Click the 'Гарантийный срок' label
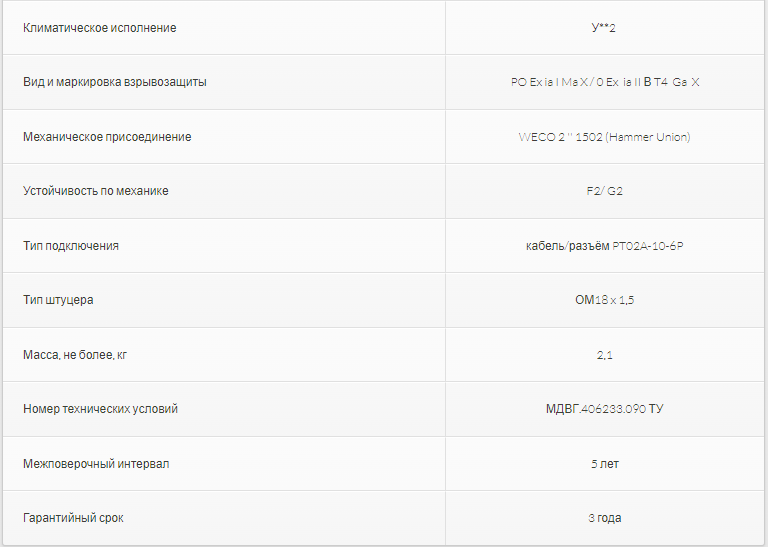The image size is (768, 547). point(73,518)
